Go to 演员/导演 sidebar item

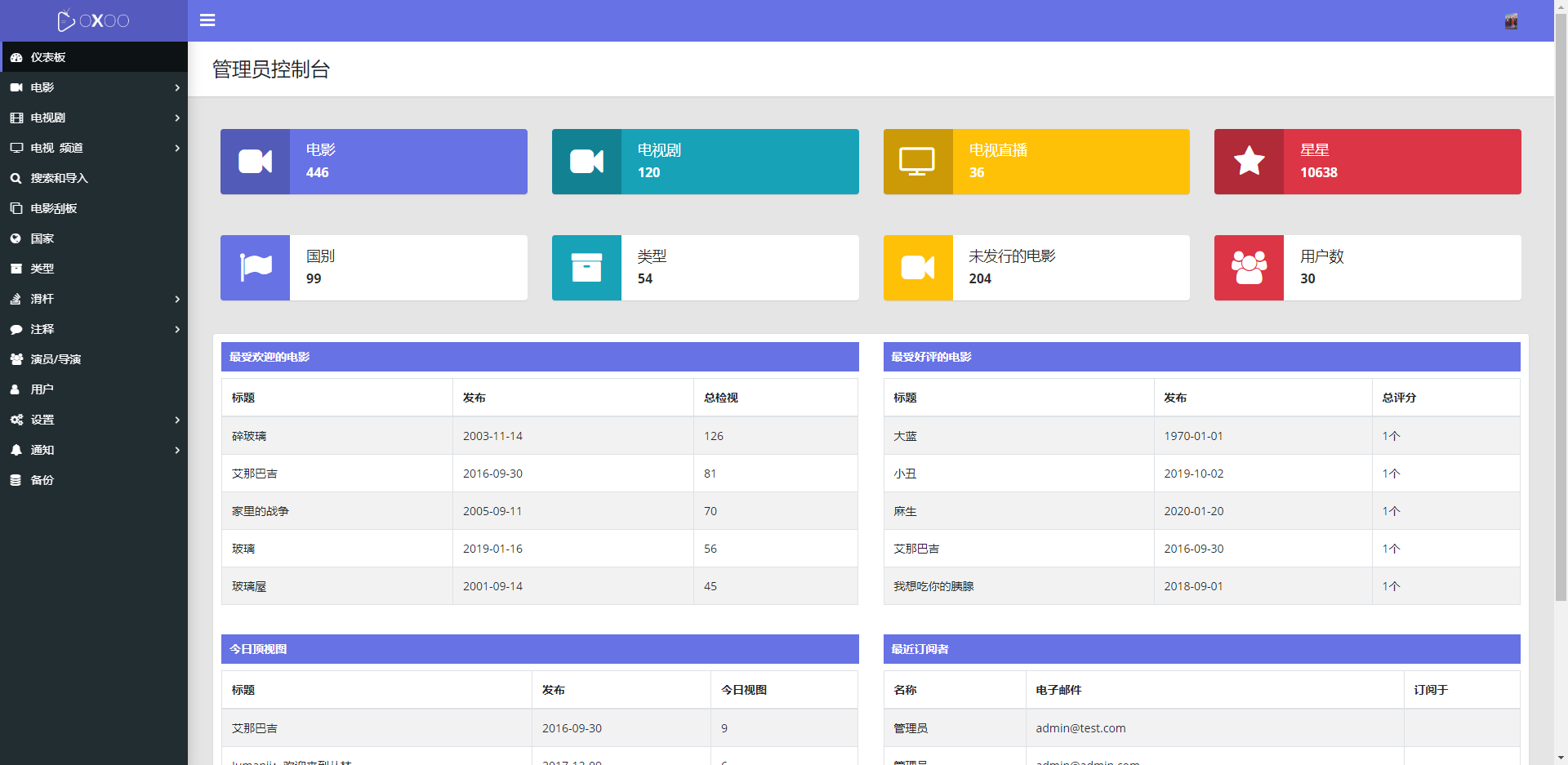click(x=56, y=359)
